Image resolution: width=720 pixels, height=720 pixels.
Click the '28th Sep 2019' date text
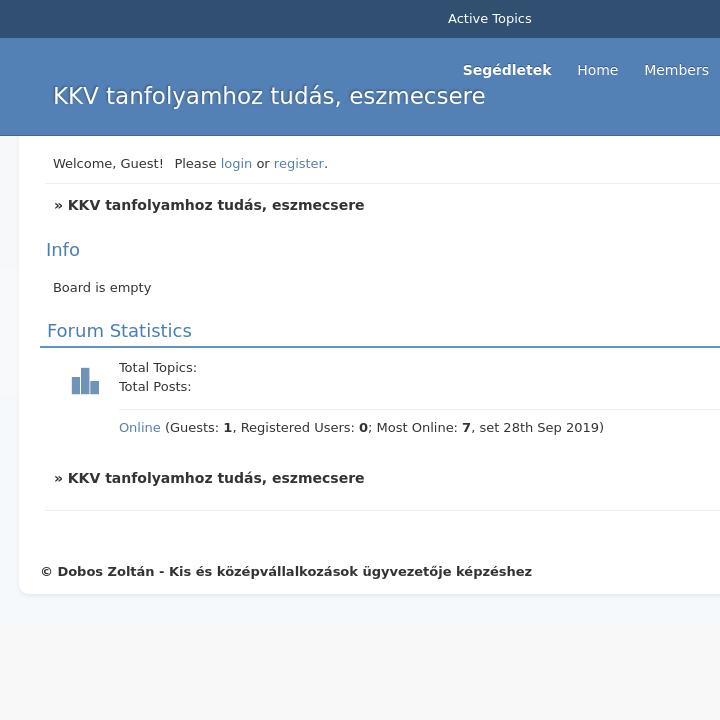coord(552,427)
